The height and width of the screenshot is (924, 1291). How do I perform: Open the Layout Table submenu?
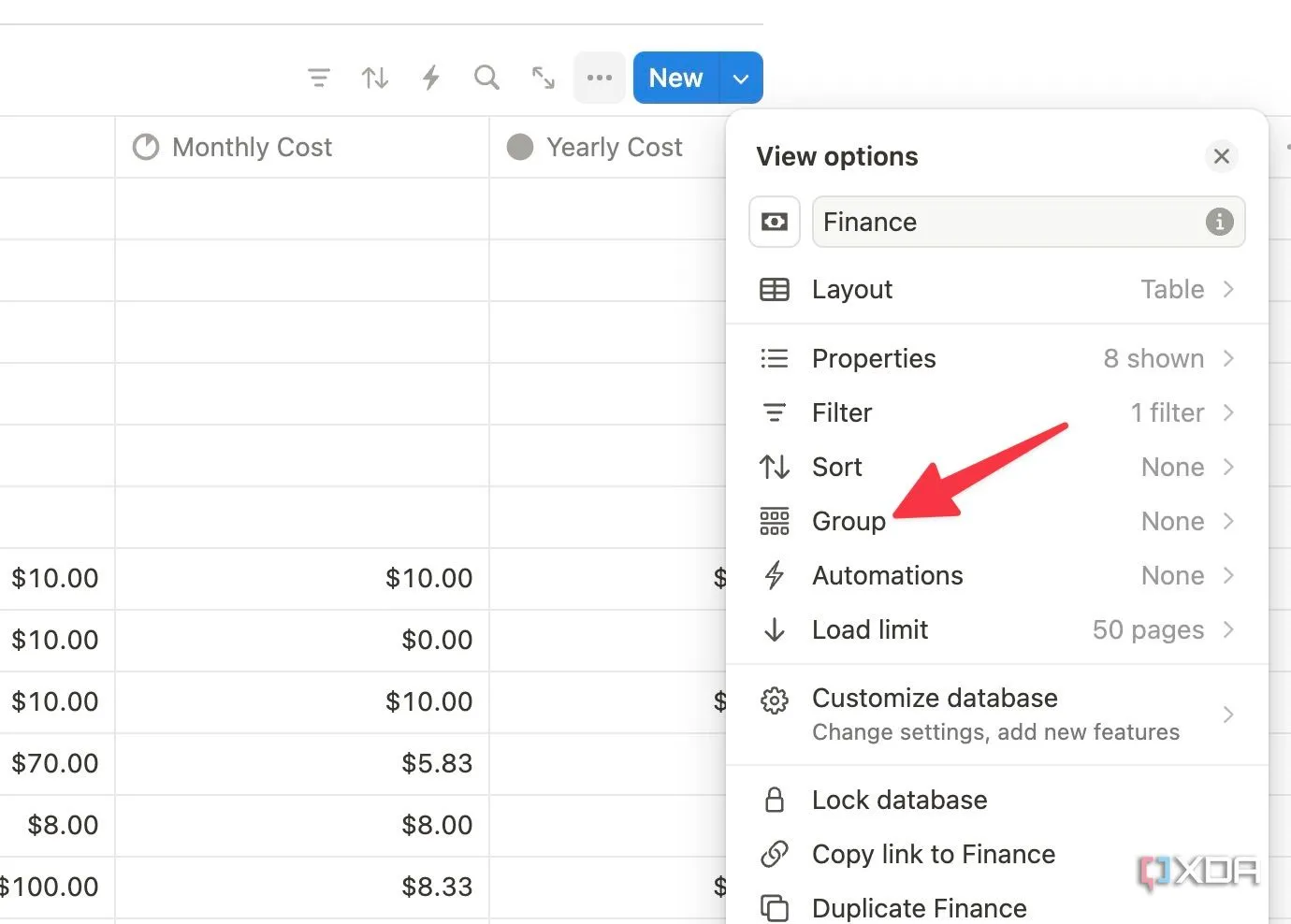pos(996,290)
